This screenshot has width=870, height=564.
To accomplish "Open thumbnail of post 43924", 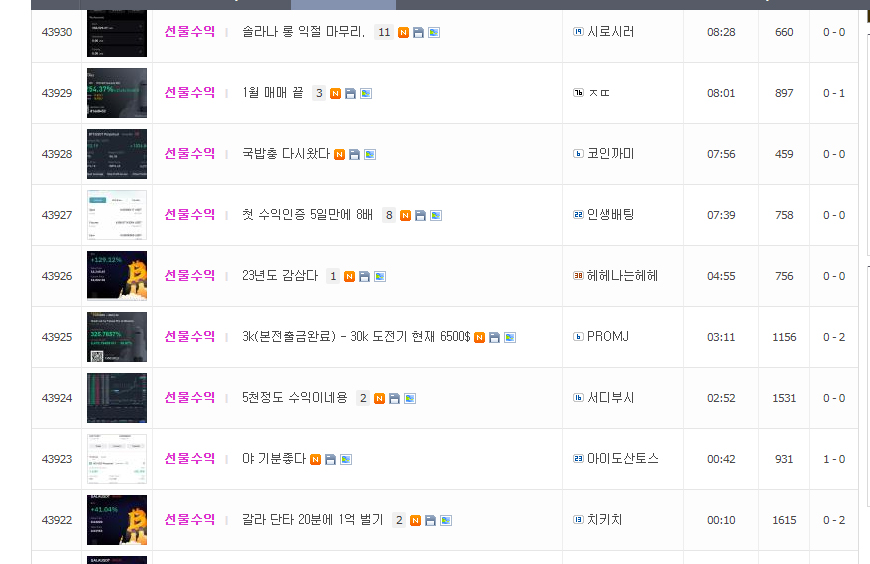I will (x=117, y=398).
